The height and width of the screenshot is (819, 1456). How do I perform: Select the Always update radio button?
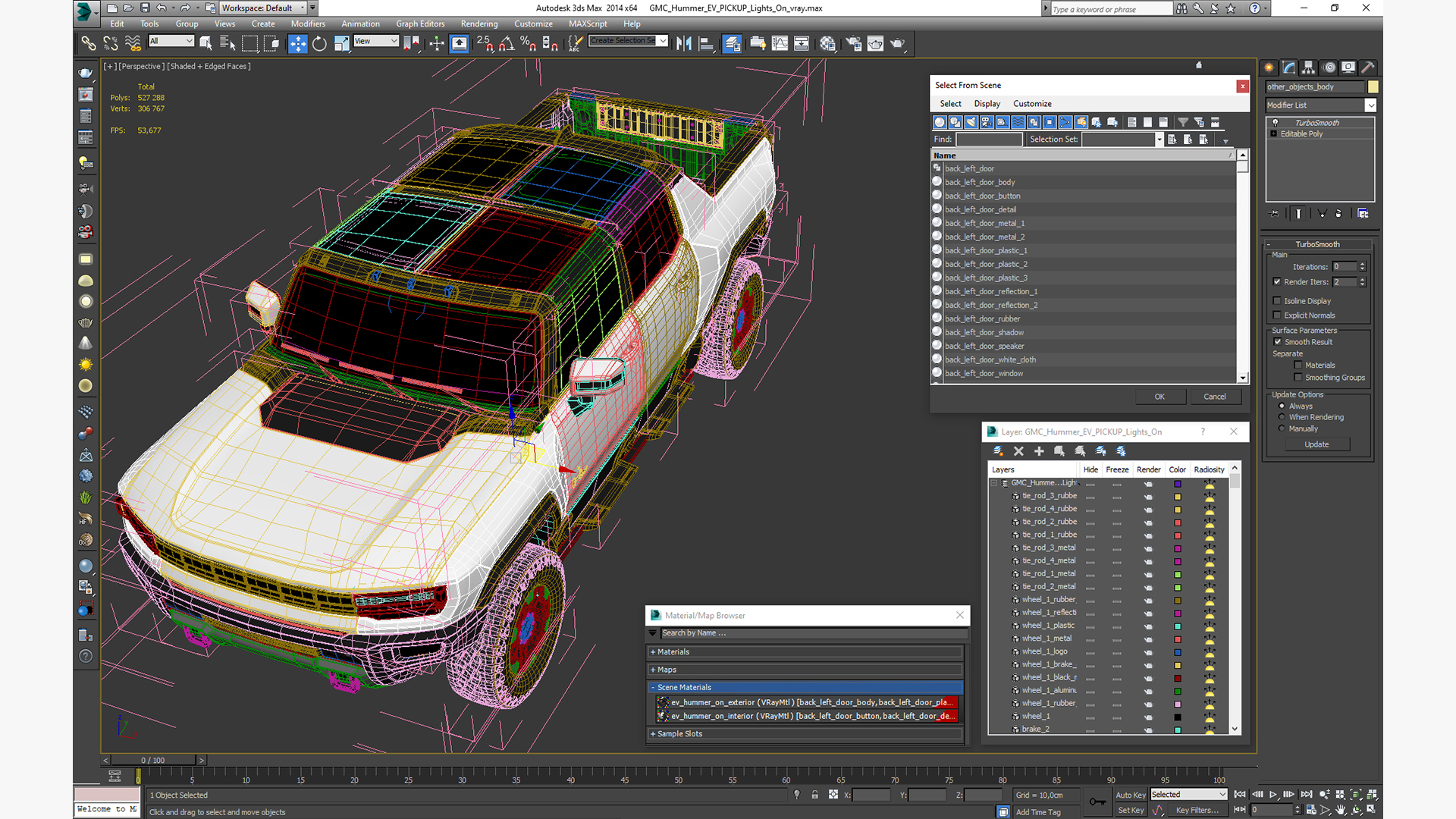1282,406
